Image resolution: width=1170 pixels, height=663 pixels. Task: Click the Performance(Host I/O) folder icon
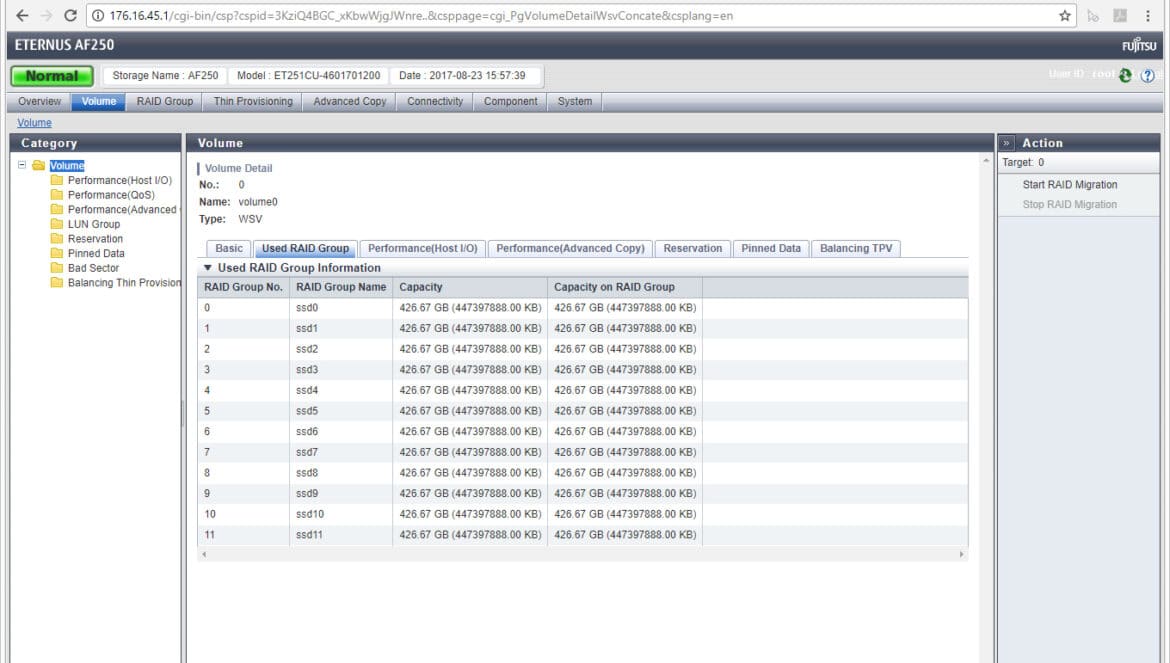point(57,180)
